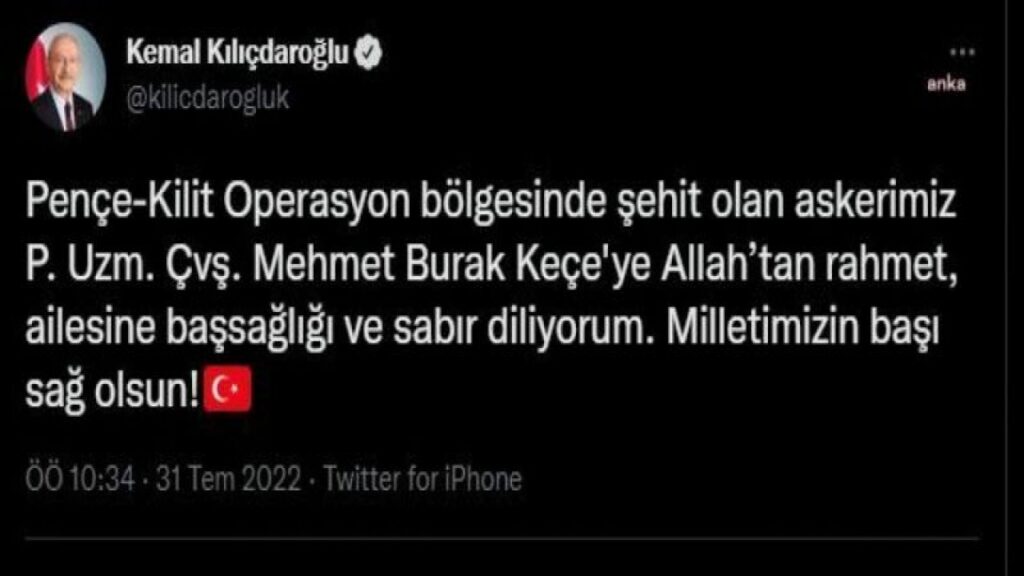Open Kemal Kılıçdaroğlu's profile picture
1024x576 pixels.
click(65, 76)
